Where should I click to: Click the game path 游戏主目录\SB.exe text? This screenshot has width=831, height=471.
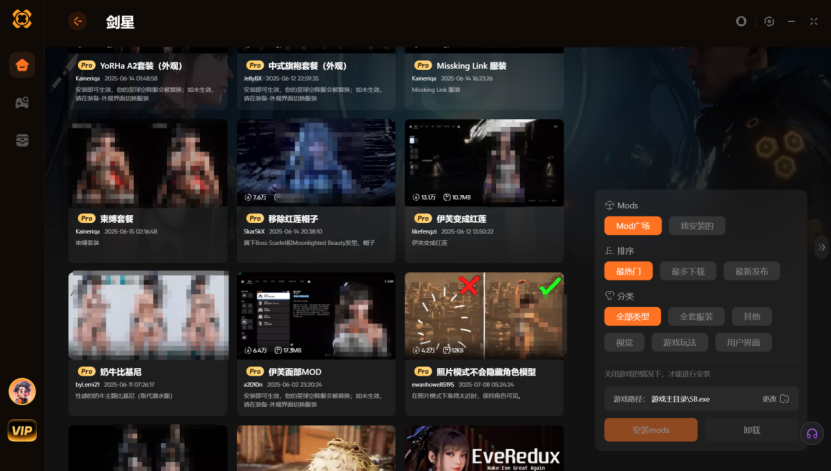(680, 399)
